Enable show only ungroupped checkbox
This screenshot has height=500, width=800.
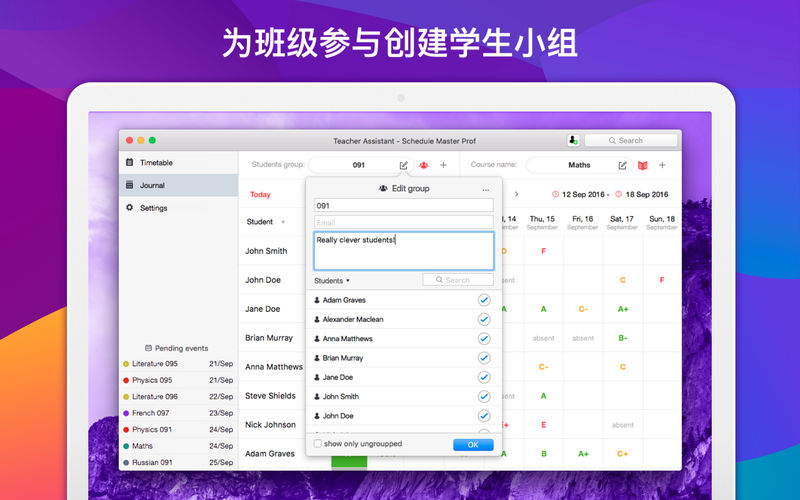coord(318,444)
